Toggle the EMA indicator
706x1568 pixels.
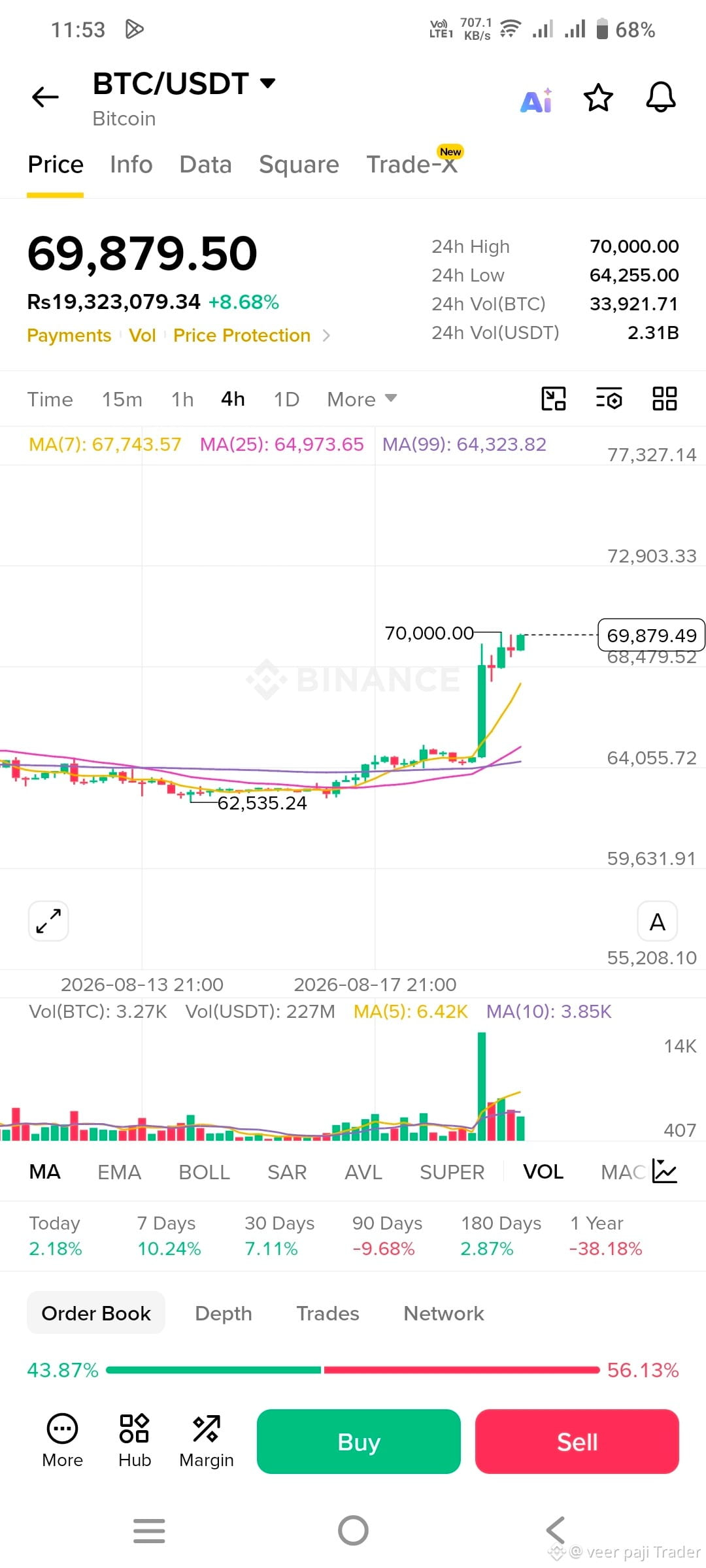(x=119, y=1172)
